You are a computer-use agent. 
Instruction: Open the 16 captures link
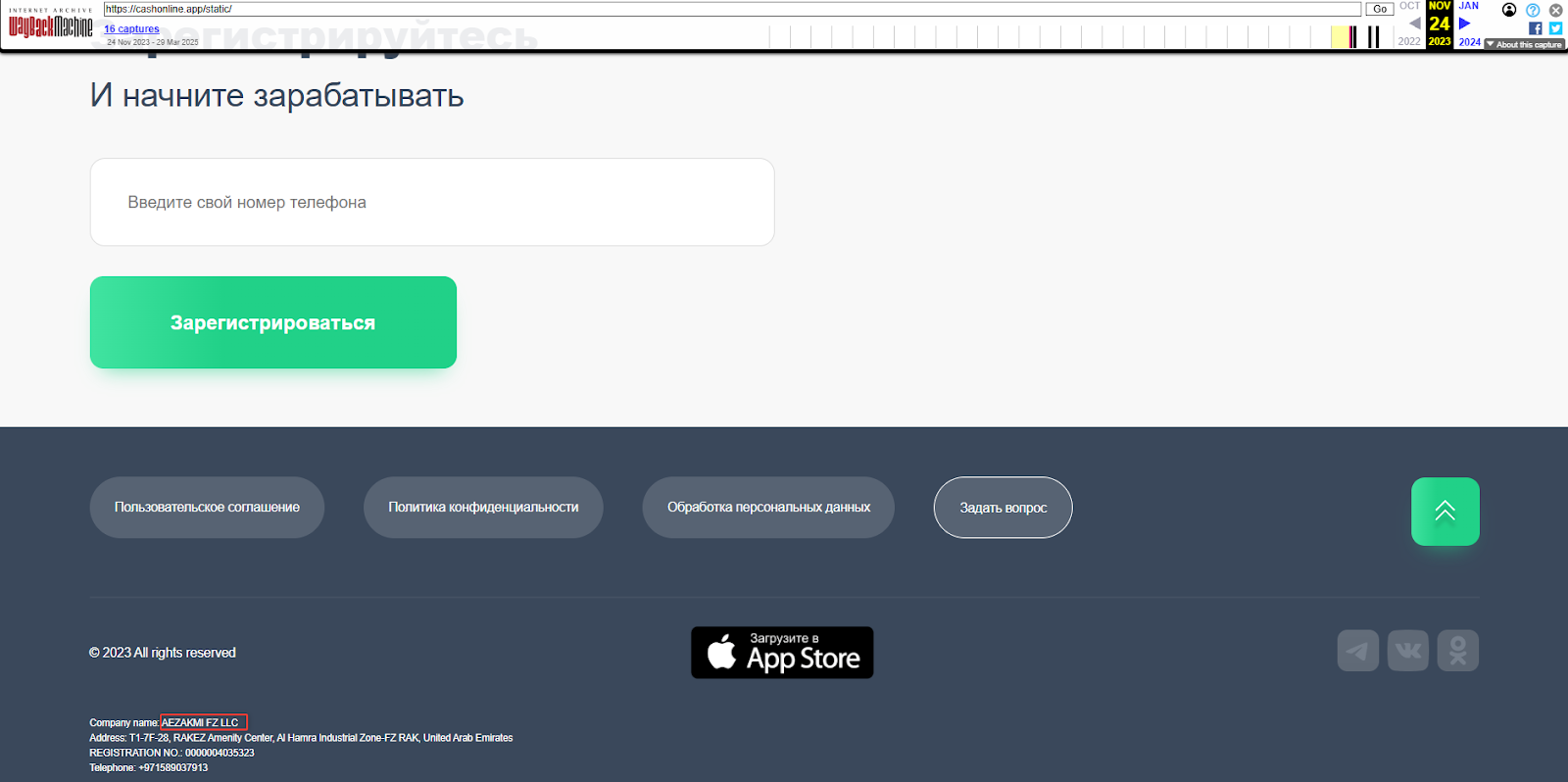(131, 29)
